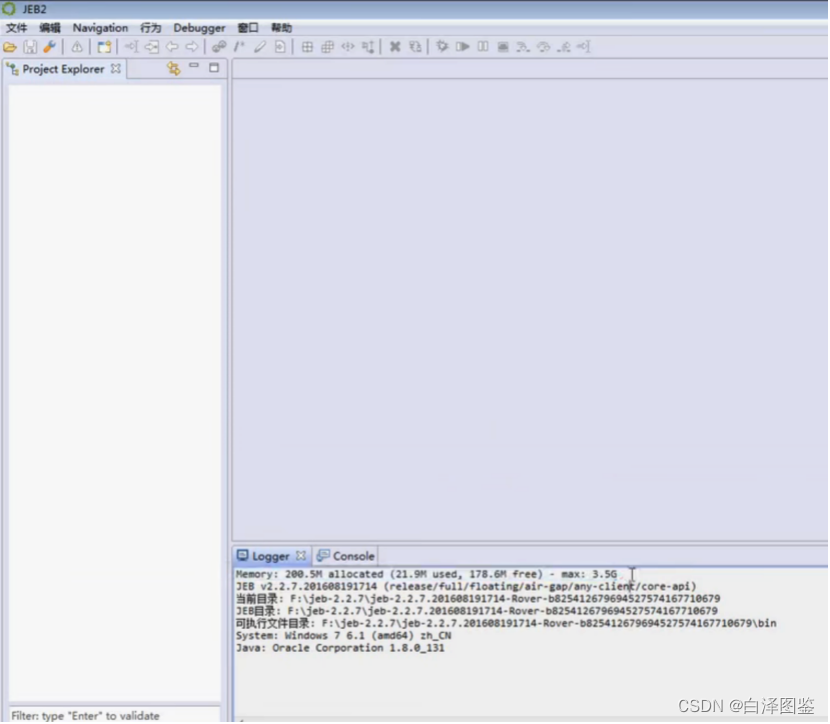Open the 编辑 menu
830x724 pixels.
point(50,28)
